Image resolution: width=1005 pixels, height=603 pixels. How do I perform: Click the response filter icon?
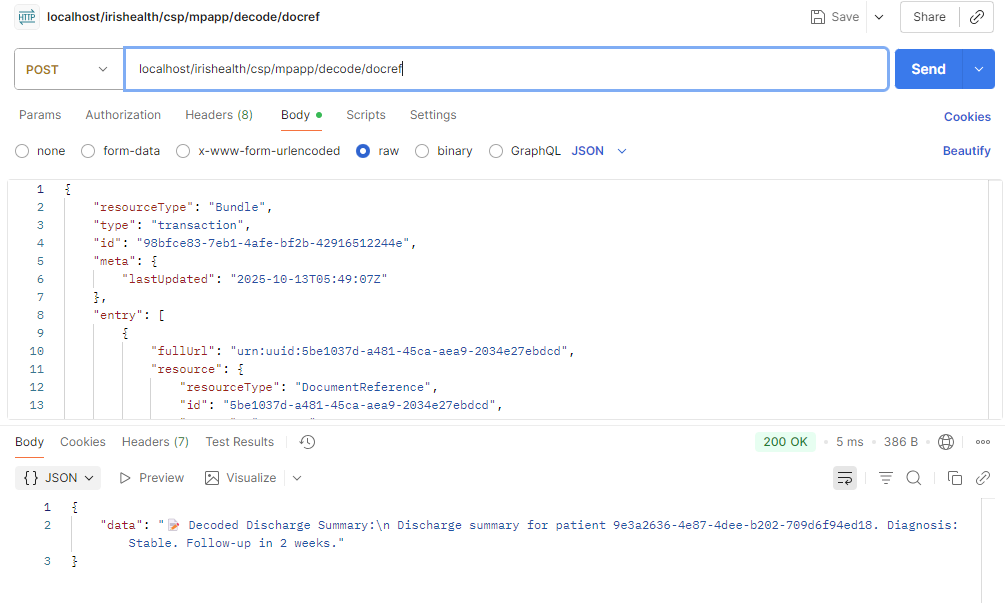(885, 478)
